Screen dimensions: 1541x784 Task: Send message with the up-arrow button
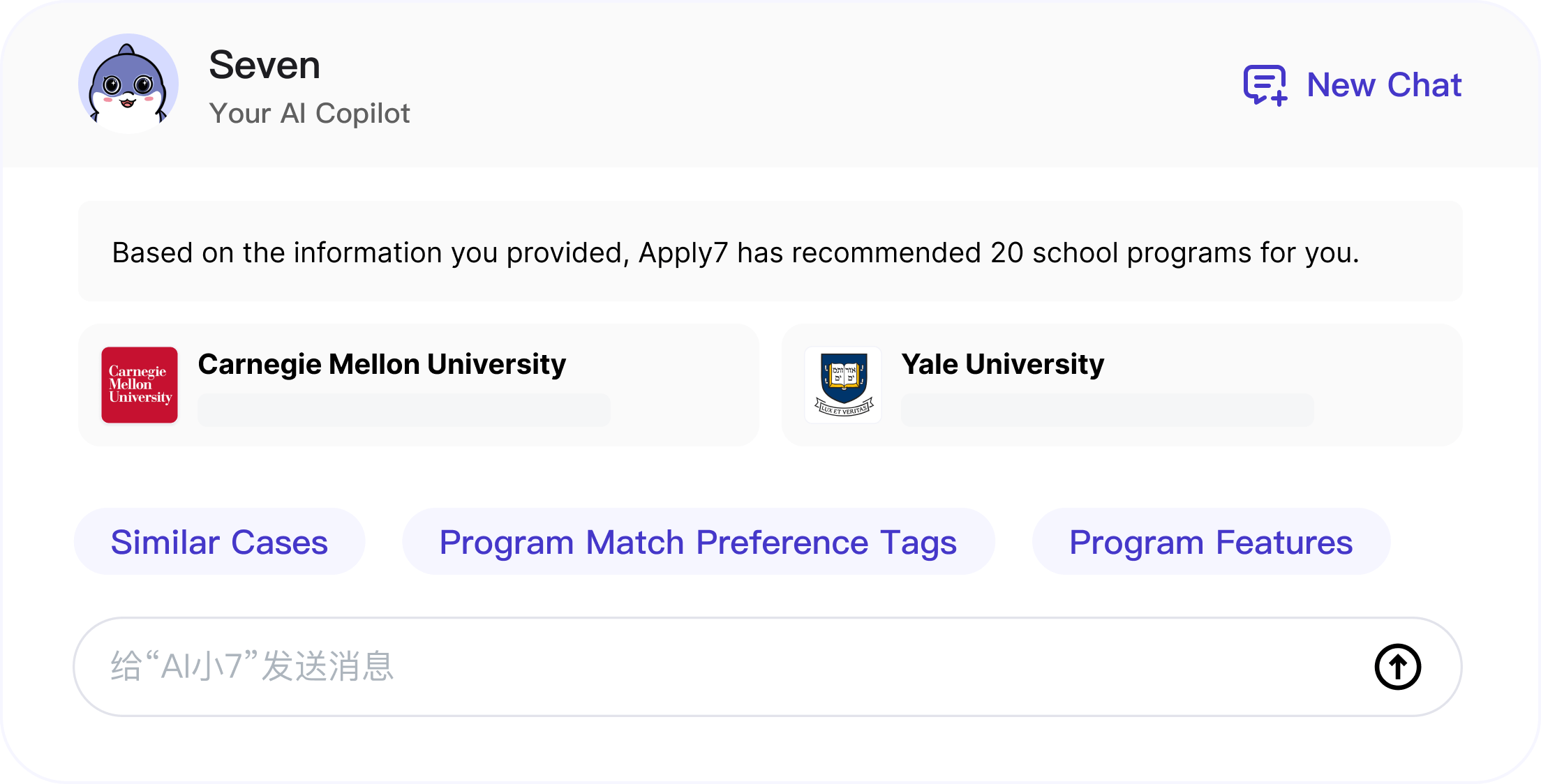1398,667
